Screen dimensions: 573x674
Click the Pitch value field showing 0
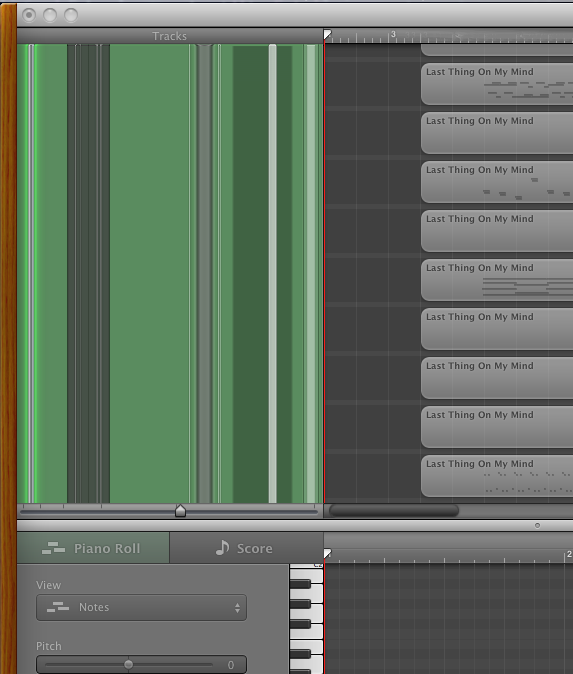coord(231,665)
